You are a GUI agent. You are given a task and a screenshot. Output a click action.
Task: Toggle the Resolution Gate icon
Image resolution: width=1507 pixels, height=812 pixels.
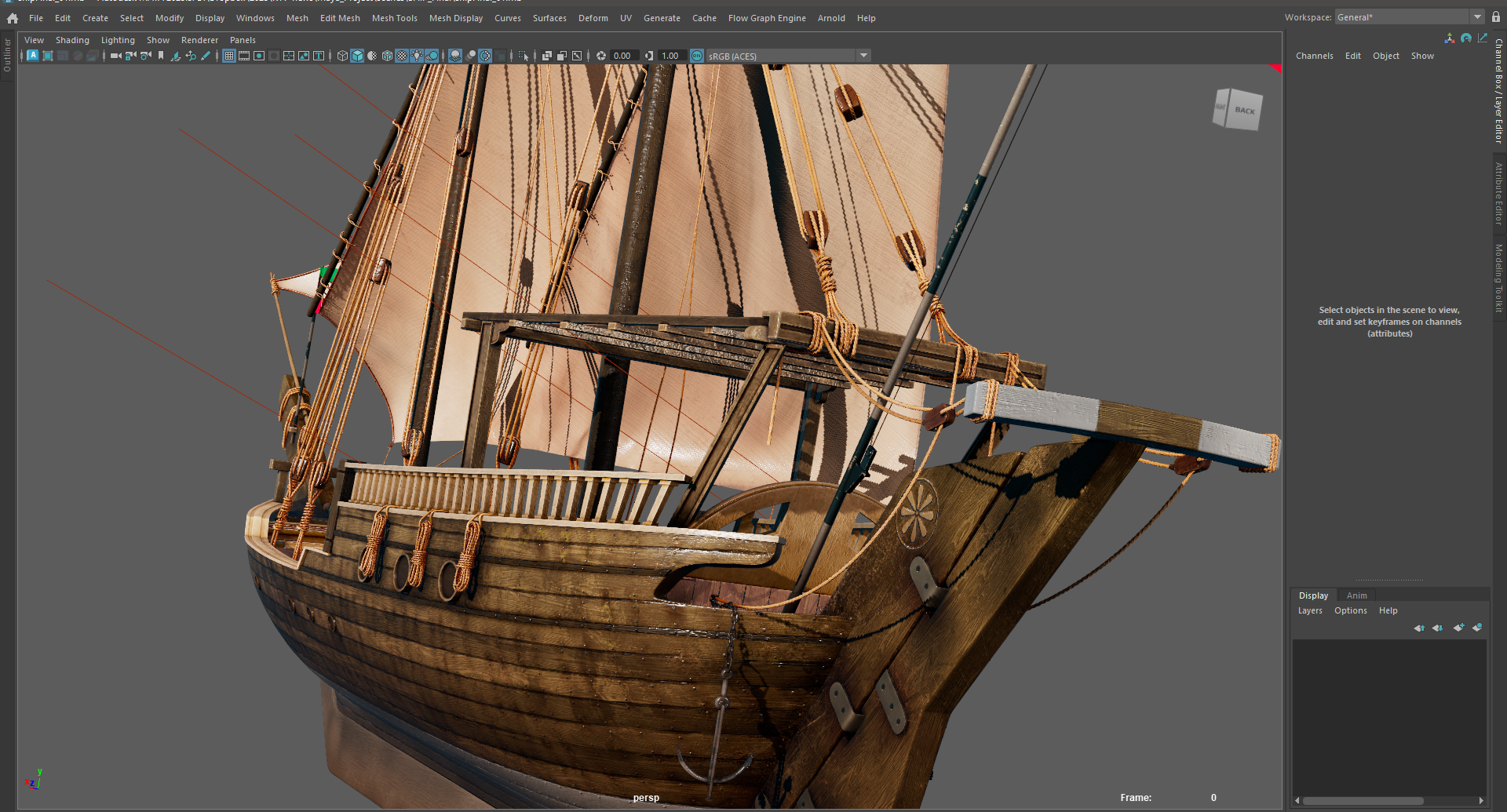click(x=259, y=56)
